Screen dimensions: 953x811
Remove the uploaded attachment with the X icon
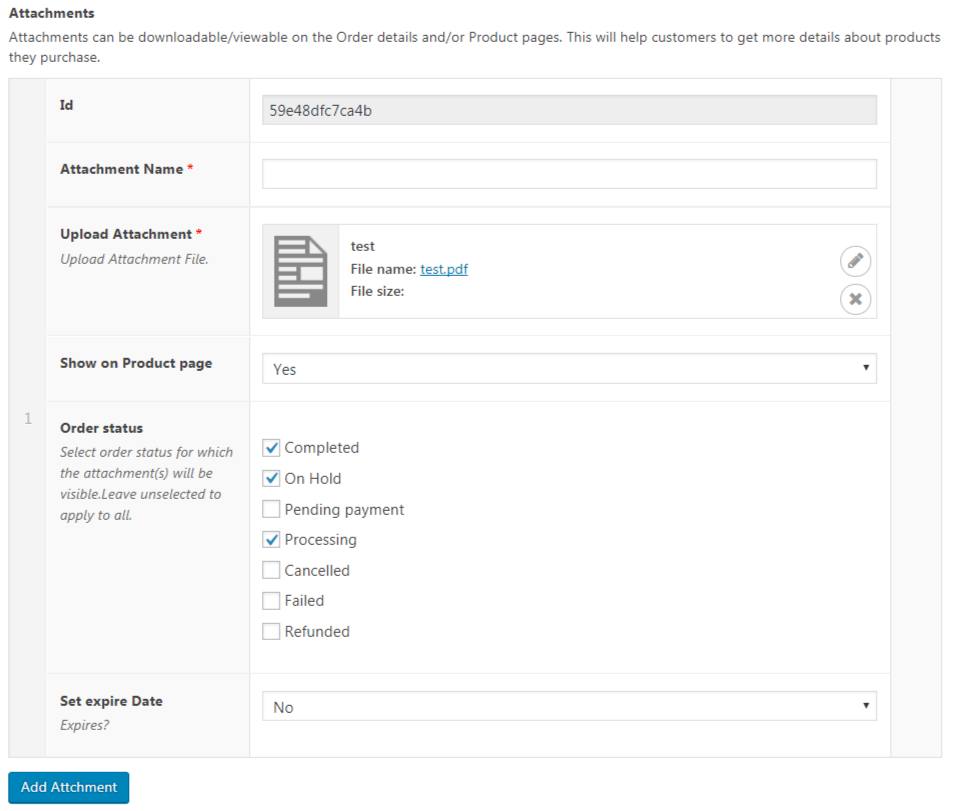coord(855,299)
